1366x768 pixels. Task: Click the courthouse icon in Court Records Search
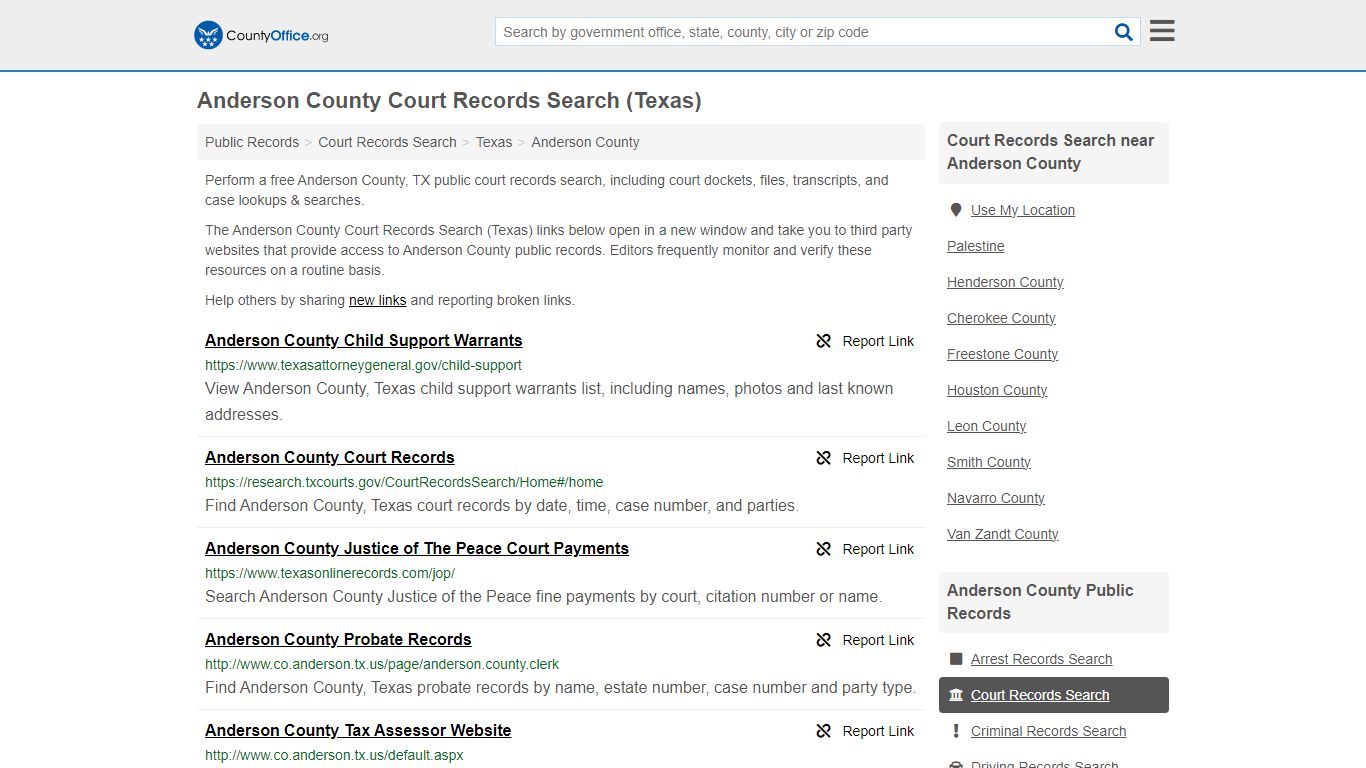pyautogui.click(x=956, y=695)
